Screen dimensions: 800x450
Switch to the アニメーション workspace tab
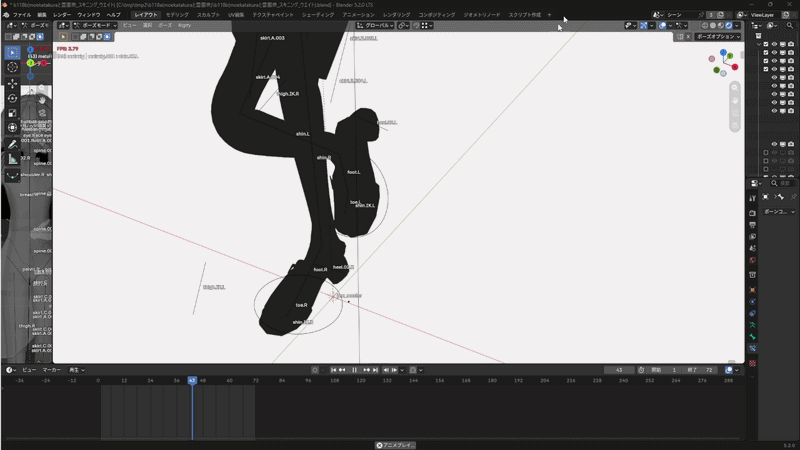coord(358,15)
